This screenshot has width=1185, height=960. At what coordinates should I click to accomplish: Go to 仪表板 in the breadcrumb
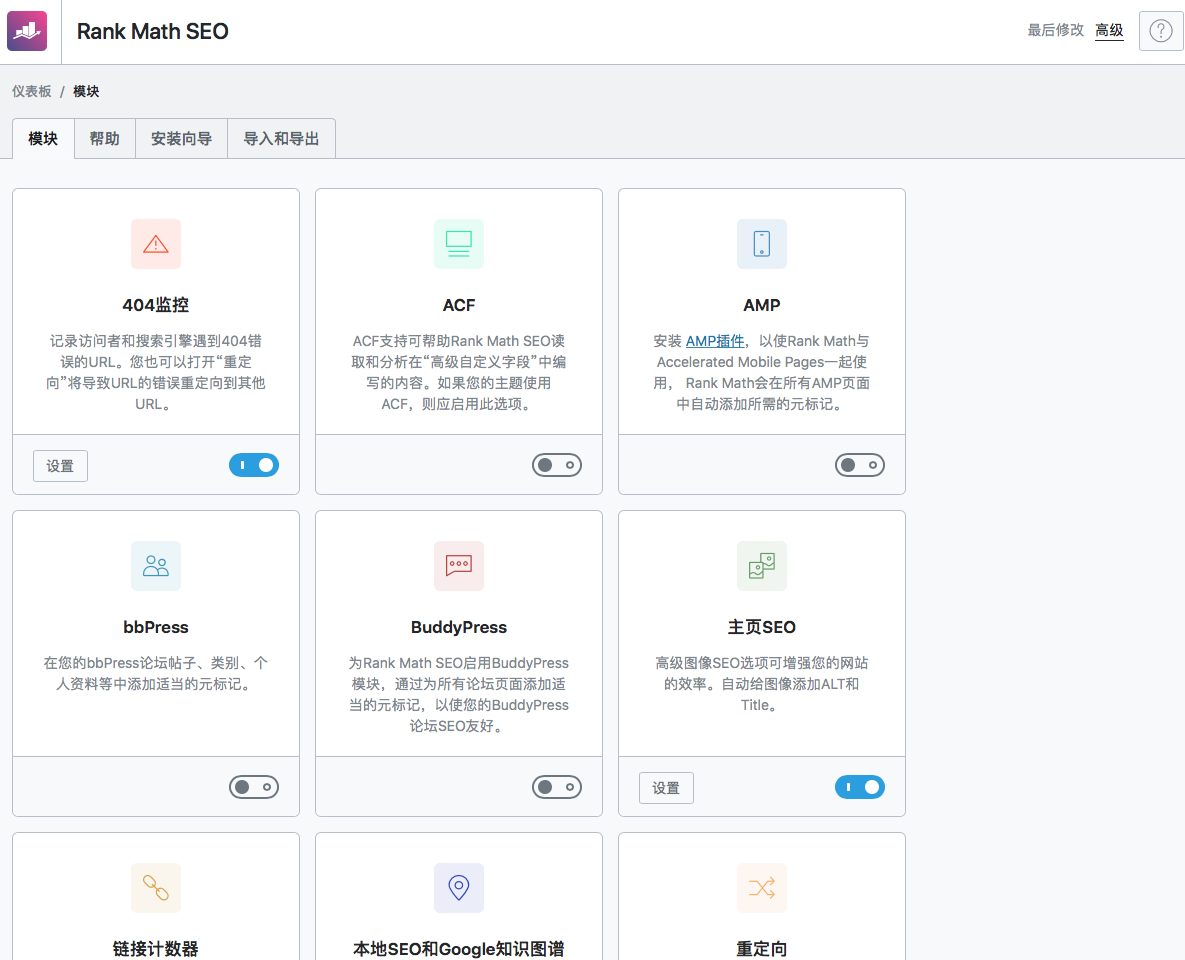32,91
